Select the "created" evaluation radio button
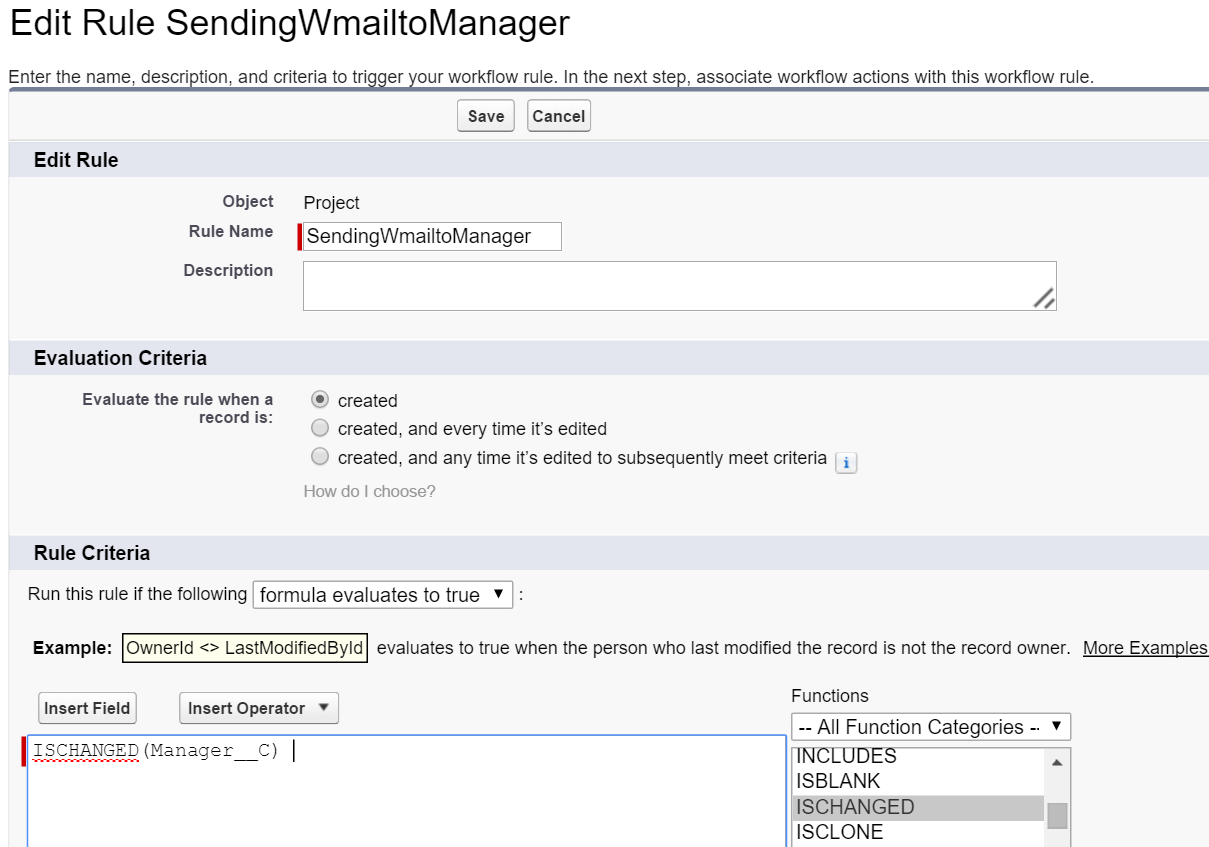 [x=320, y=400]
